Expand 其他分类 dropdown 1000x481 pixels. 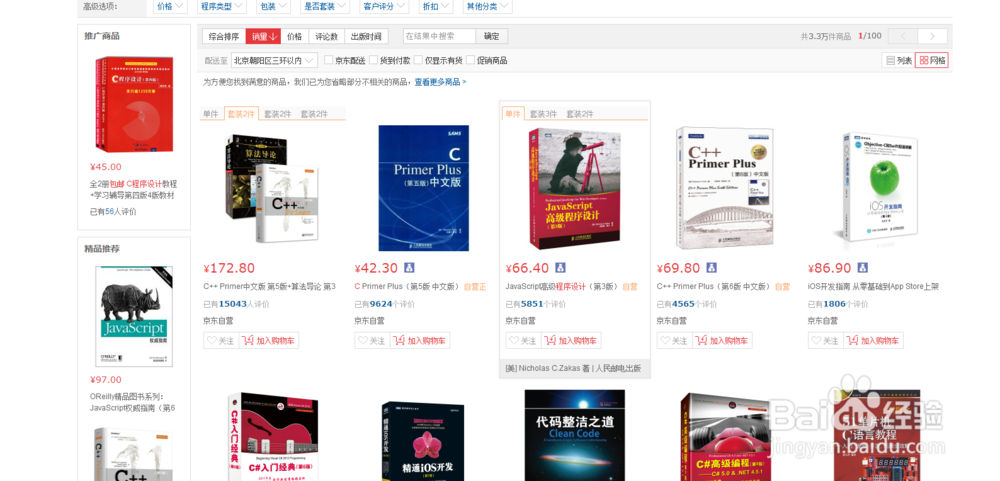[487, 6]
